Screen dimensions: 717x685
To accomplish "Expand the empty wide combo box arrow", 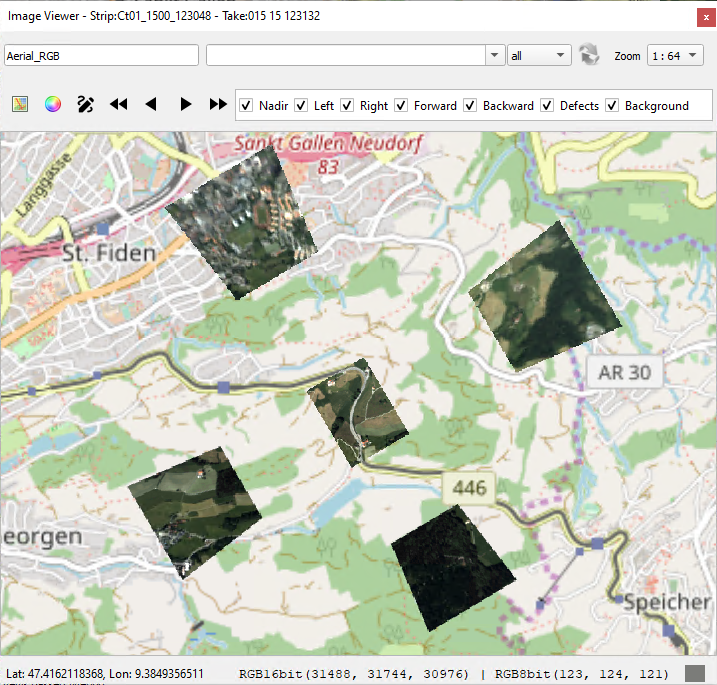I will point(495,56).
